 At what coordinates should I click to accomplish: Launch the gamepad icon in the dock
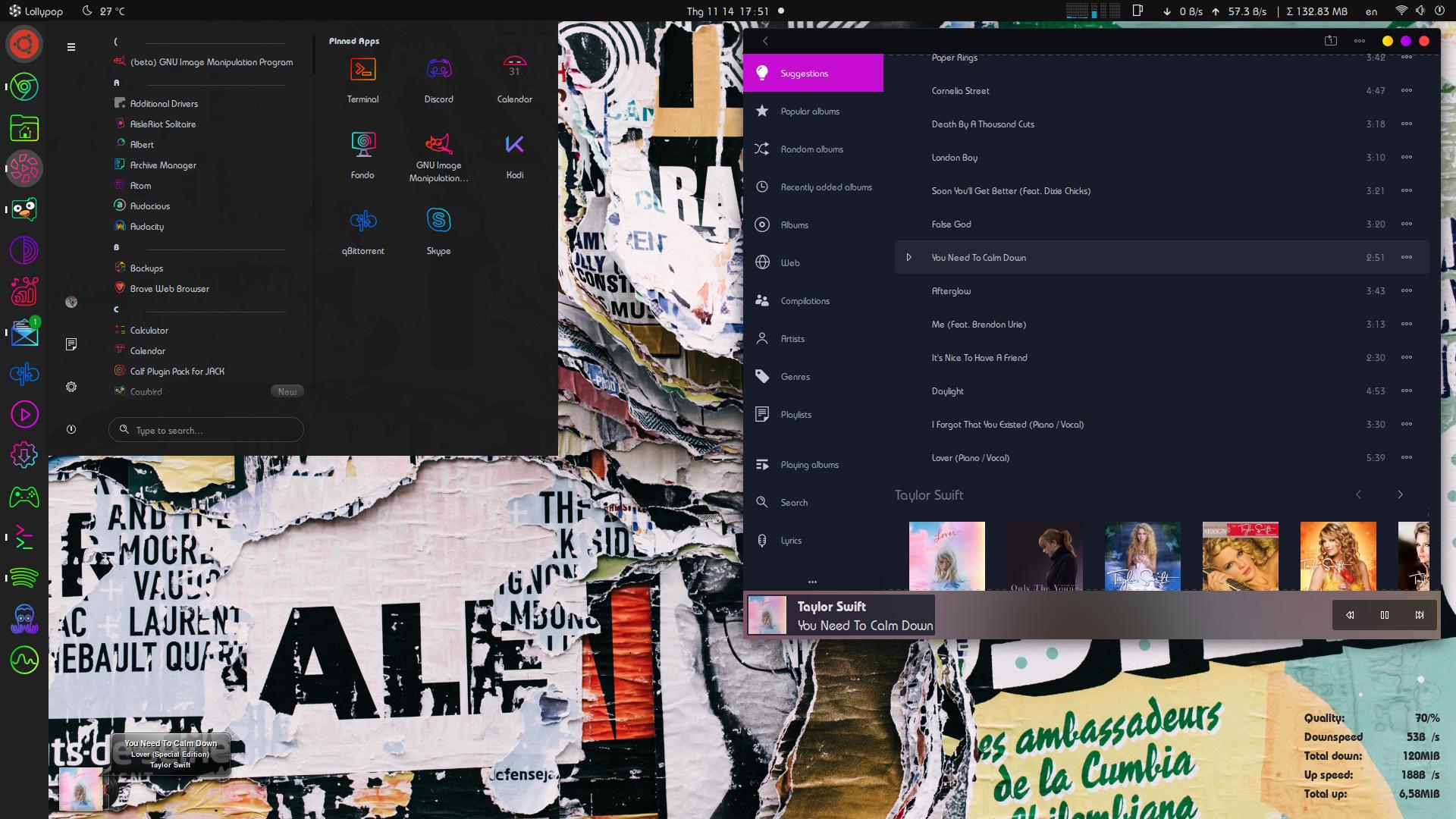pyautogui.click(x=24, y=497)
